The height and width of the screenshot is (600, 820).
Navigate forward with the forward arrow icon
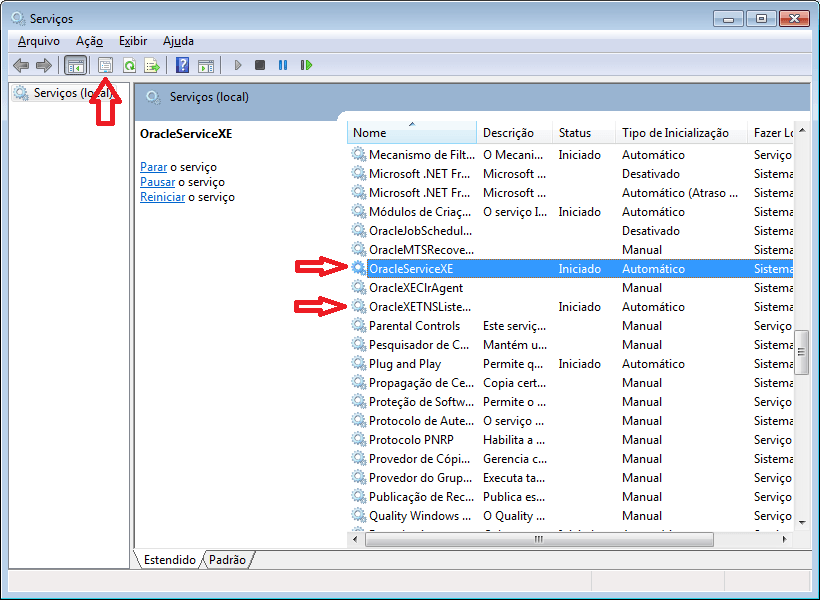[42, 64]
